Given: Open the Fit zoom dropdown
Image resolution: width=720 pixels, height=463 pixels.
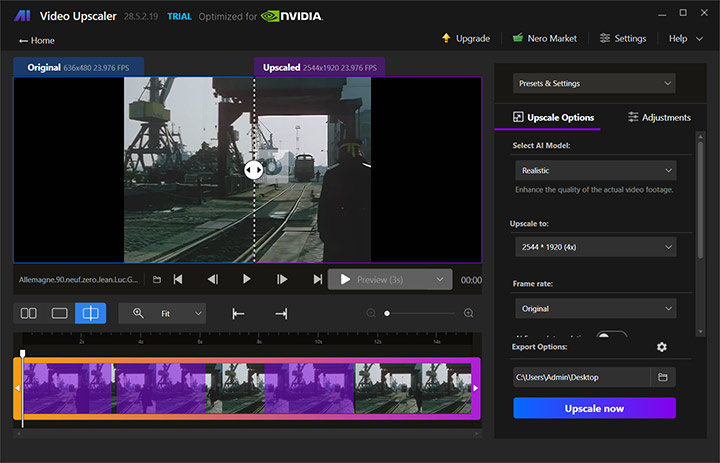Looking at the screenshot, I should [162, 313].
